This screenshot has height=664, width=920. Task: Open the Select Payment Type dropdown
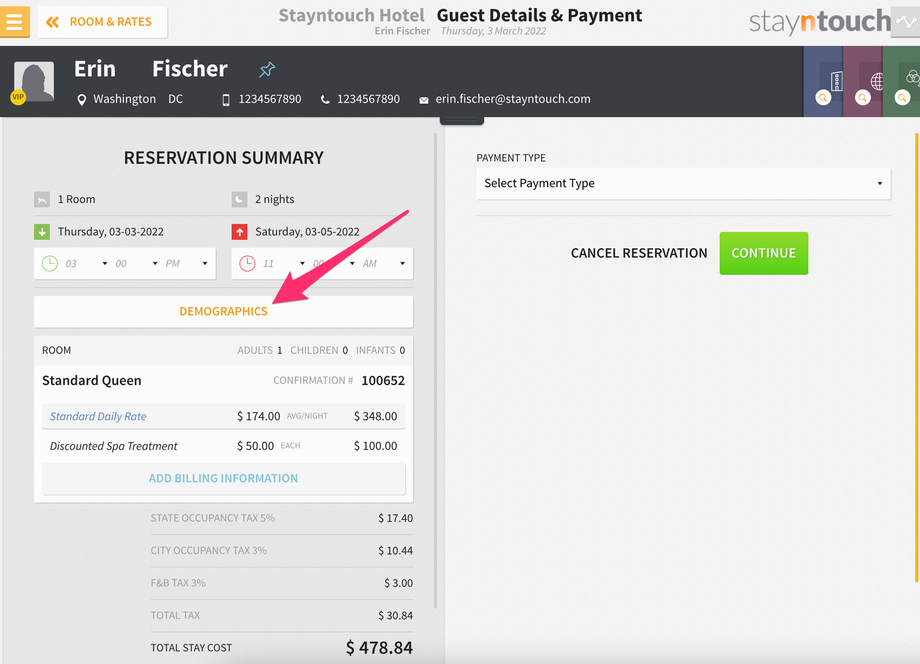click(x=684, y=184)
